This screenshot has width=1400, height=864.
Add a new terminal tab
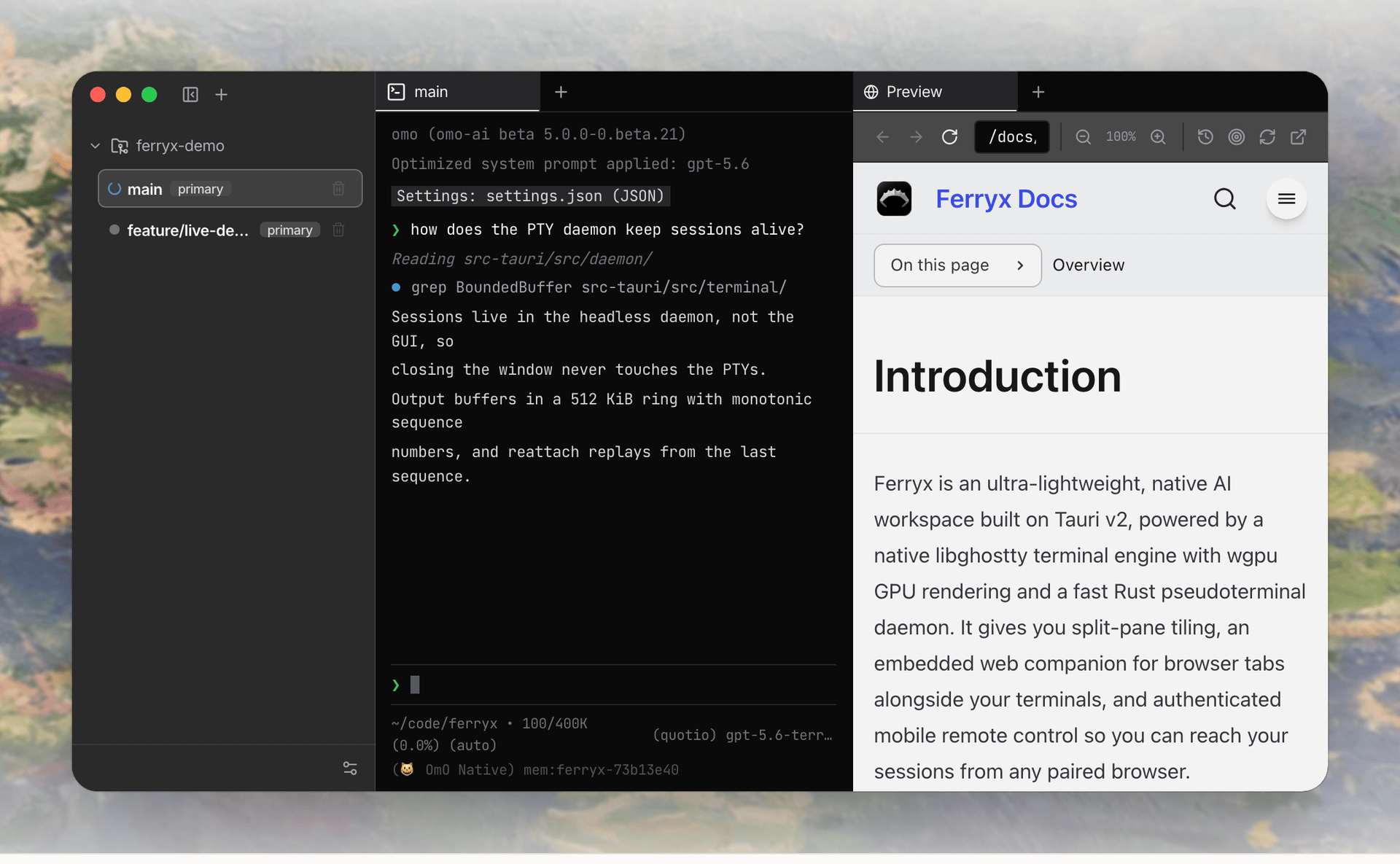(x=561, y=92)
